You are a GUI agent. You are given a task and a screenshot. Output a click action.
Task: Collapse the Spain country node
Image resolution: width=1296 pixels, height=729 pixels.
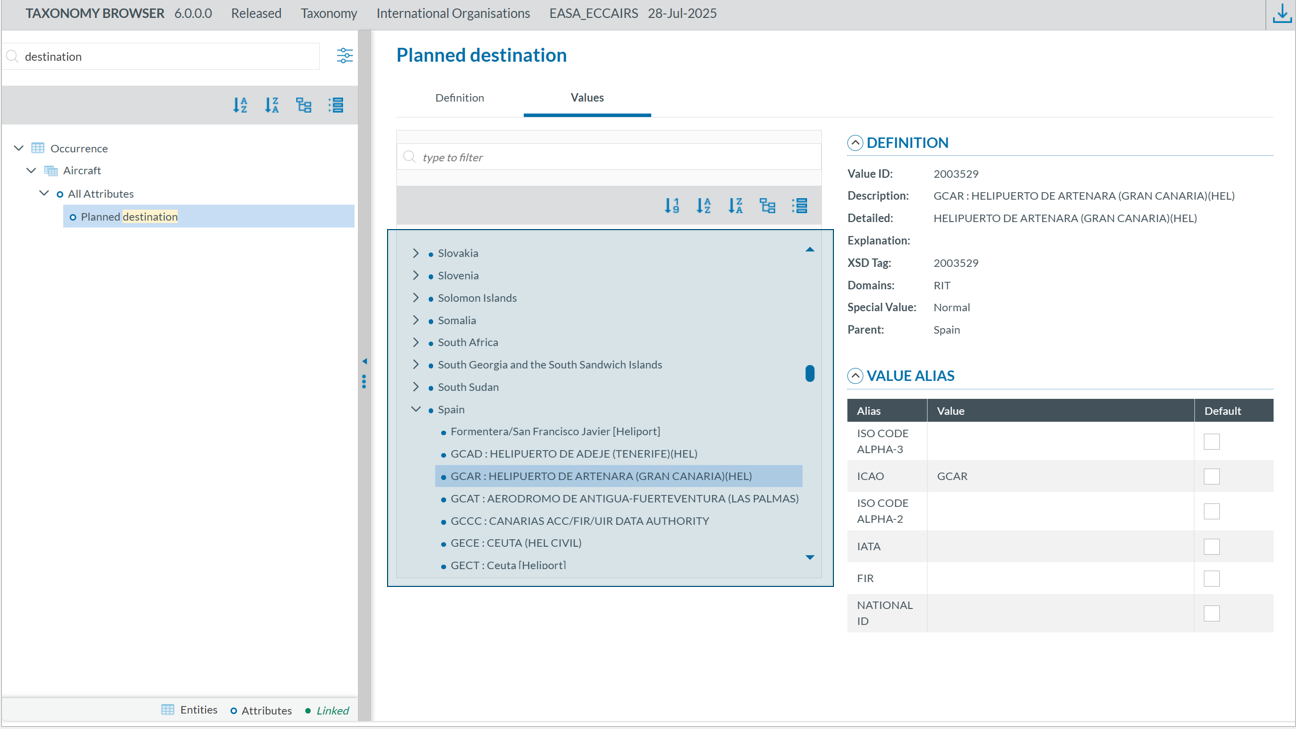(416, 409)
